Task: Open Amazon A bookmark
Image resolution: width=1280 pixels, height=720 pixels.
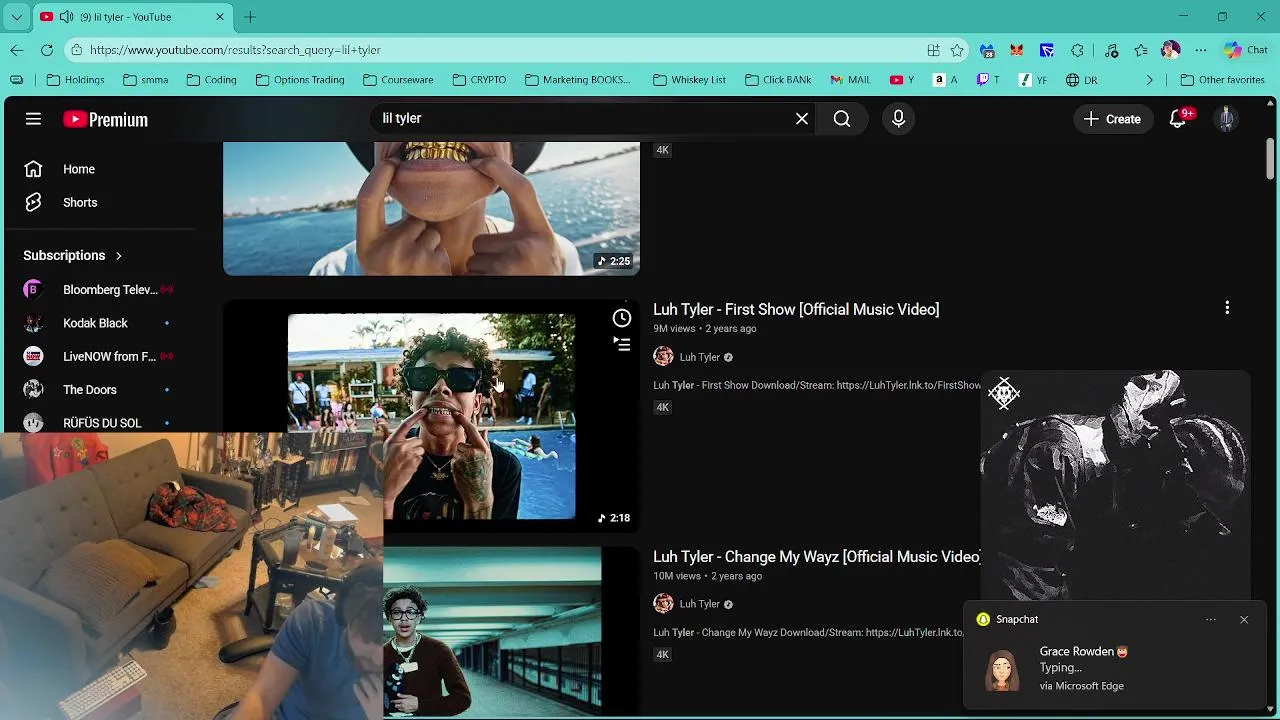Action: pos(945,80)
